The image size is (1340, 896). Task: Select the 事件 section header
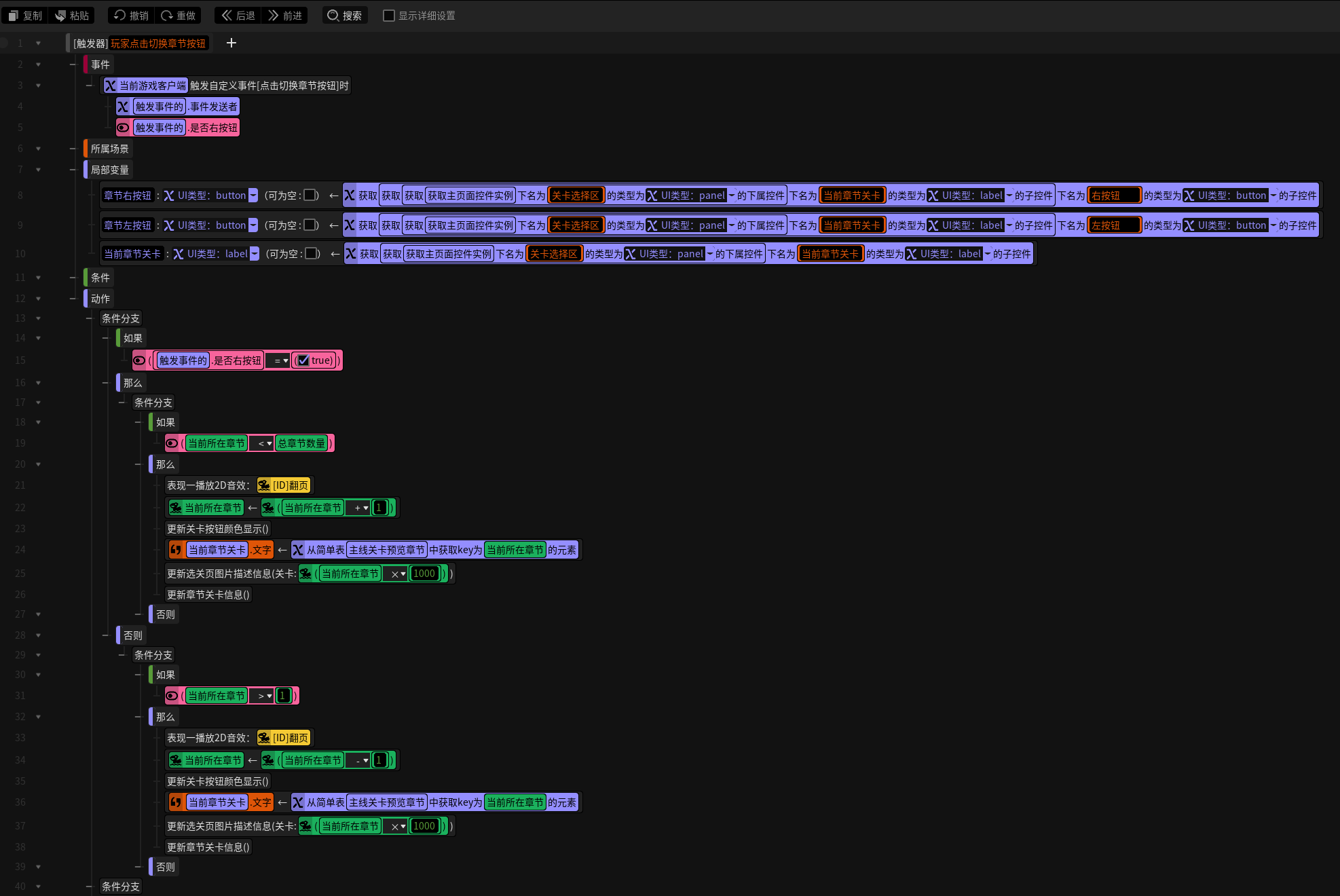[x=100, y=64]
